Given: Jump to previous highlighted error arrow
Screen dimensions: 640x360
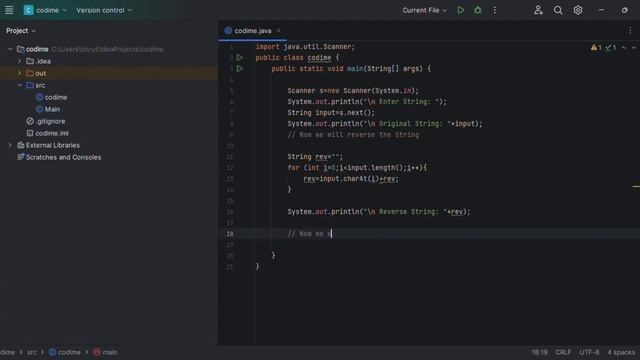Looking at the screenshot, I should coord(624,48).
